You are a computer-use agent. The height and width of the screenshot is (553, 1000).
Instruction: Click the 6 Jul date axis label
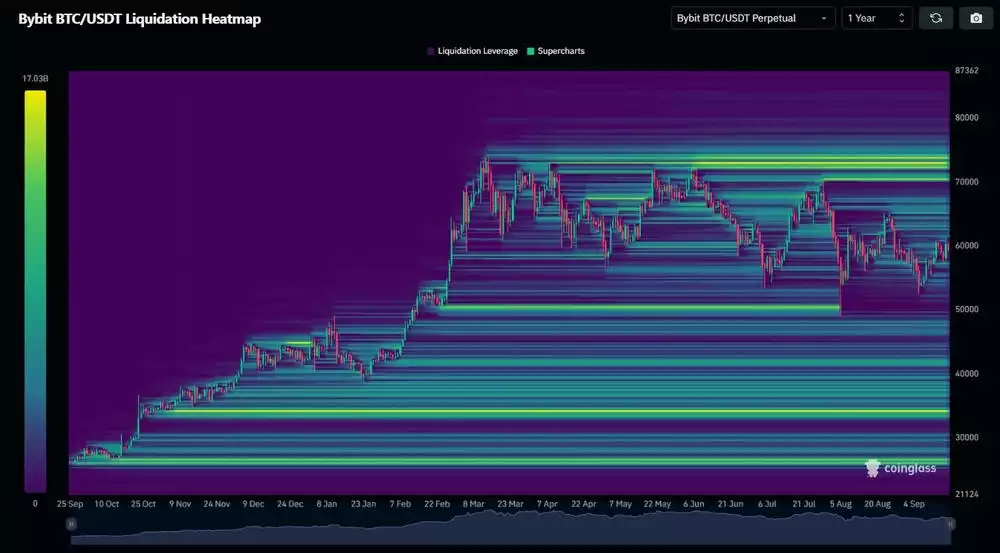point(767,504)
